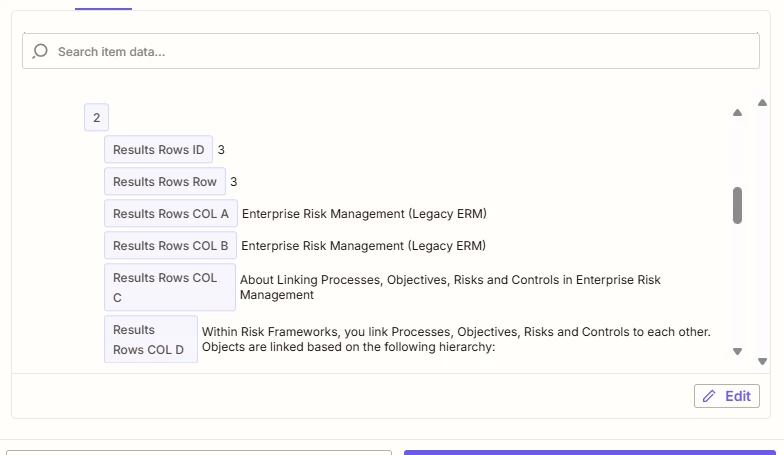Viewport: 784px width, 455px height.
Task: Click outer scrollbar down arrow
Action: (762, 361)
